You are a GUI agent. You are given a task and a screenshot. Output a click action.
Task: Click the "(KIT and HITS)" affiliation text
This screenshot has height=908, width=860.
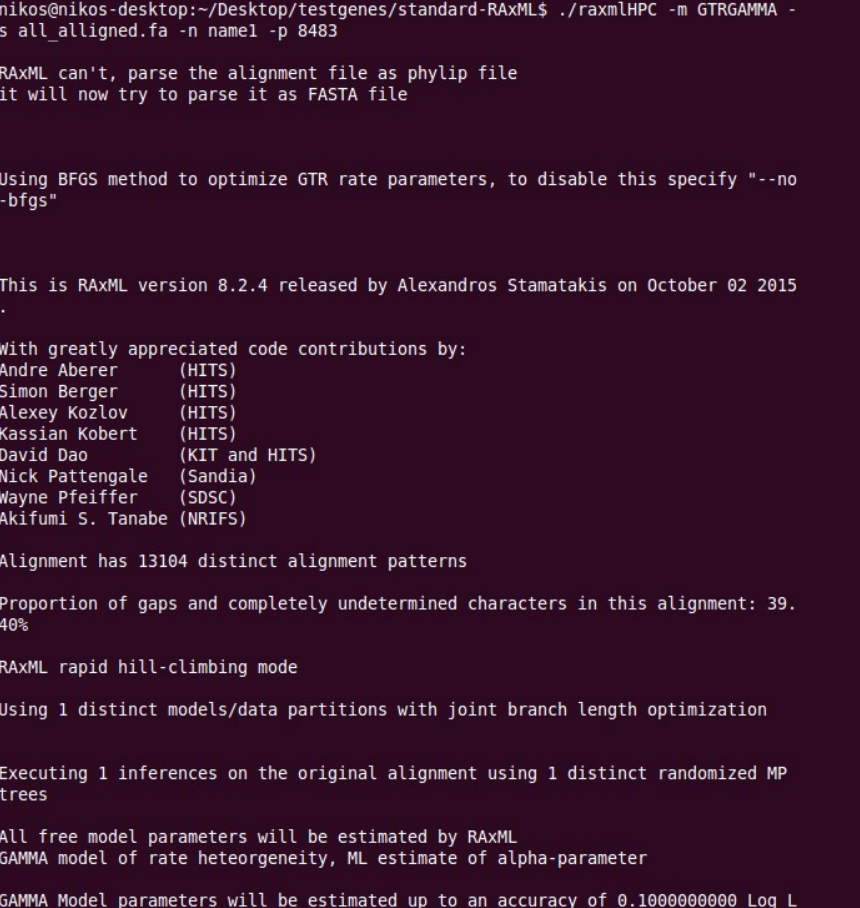[247, 455]
